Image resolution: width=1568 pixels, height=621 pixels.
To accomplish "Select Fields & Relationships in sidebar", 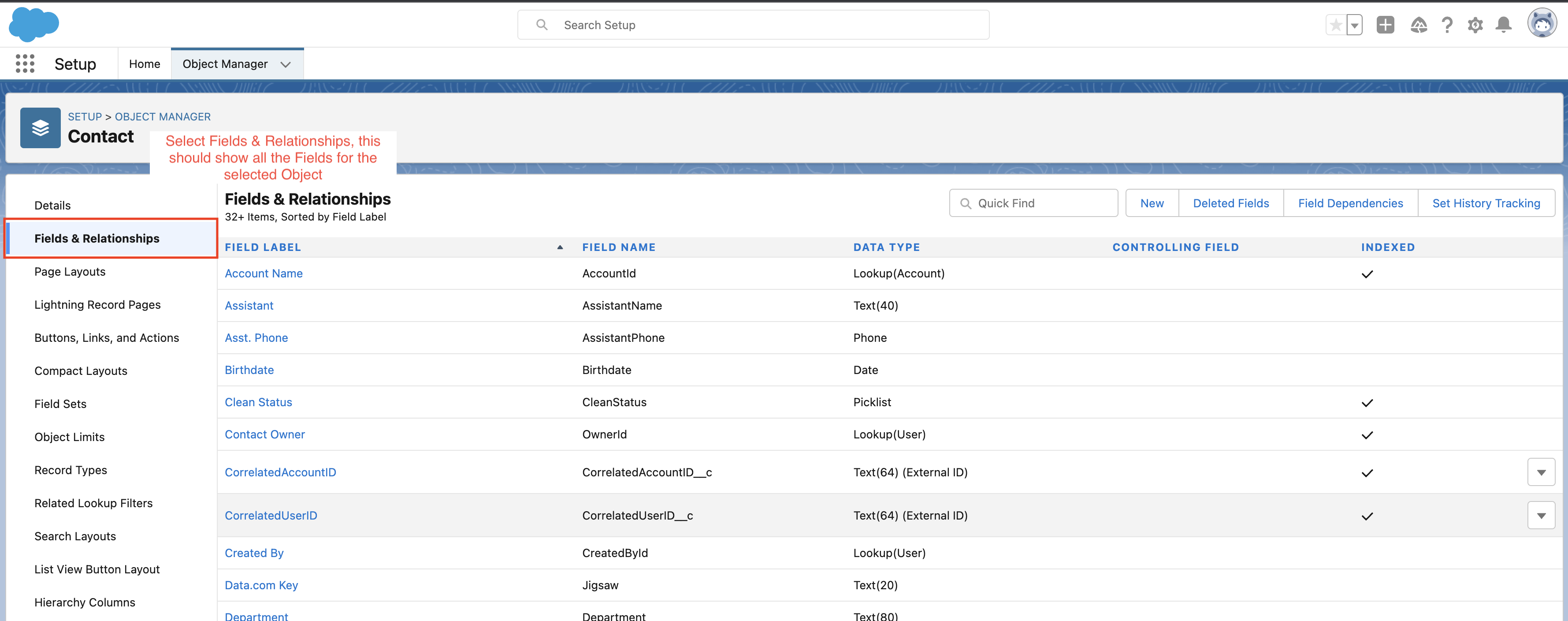I will [111, 238].
